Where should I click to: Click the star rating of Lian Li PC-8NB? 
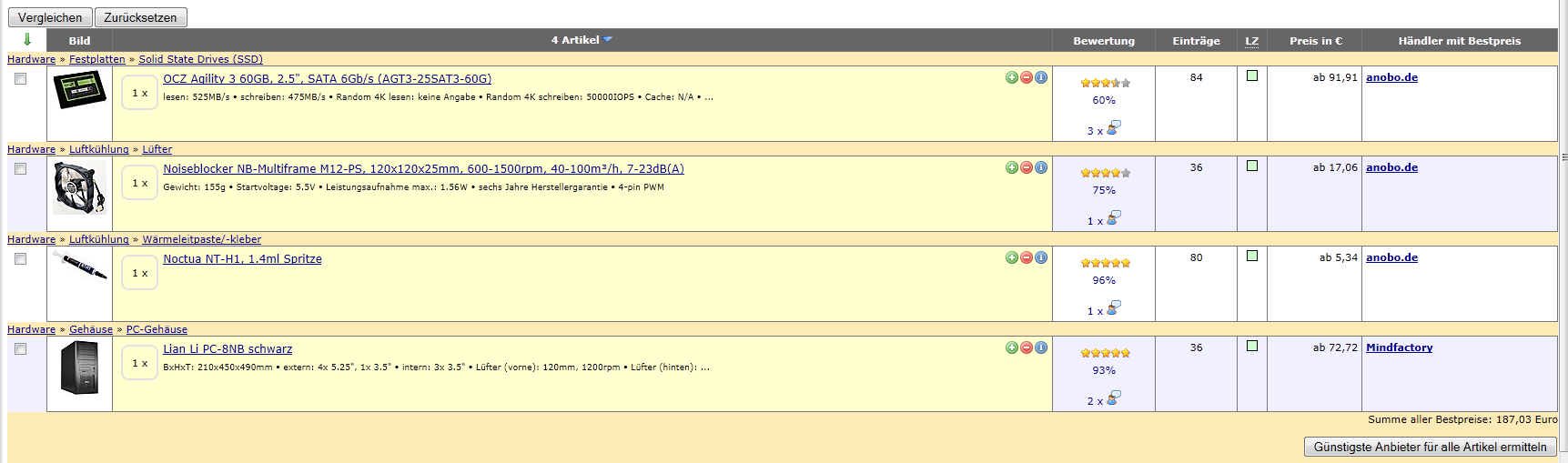point(1105,353)
